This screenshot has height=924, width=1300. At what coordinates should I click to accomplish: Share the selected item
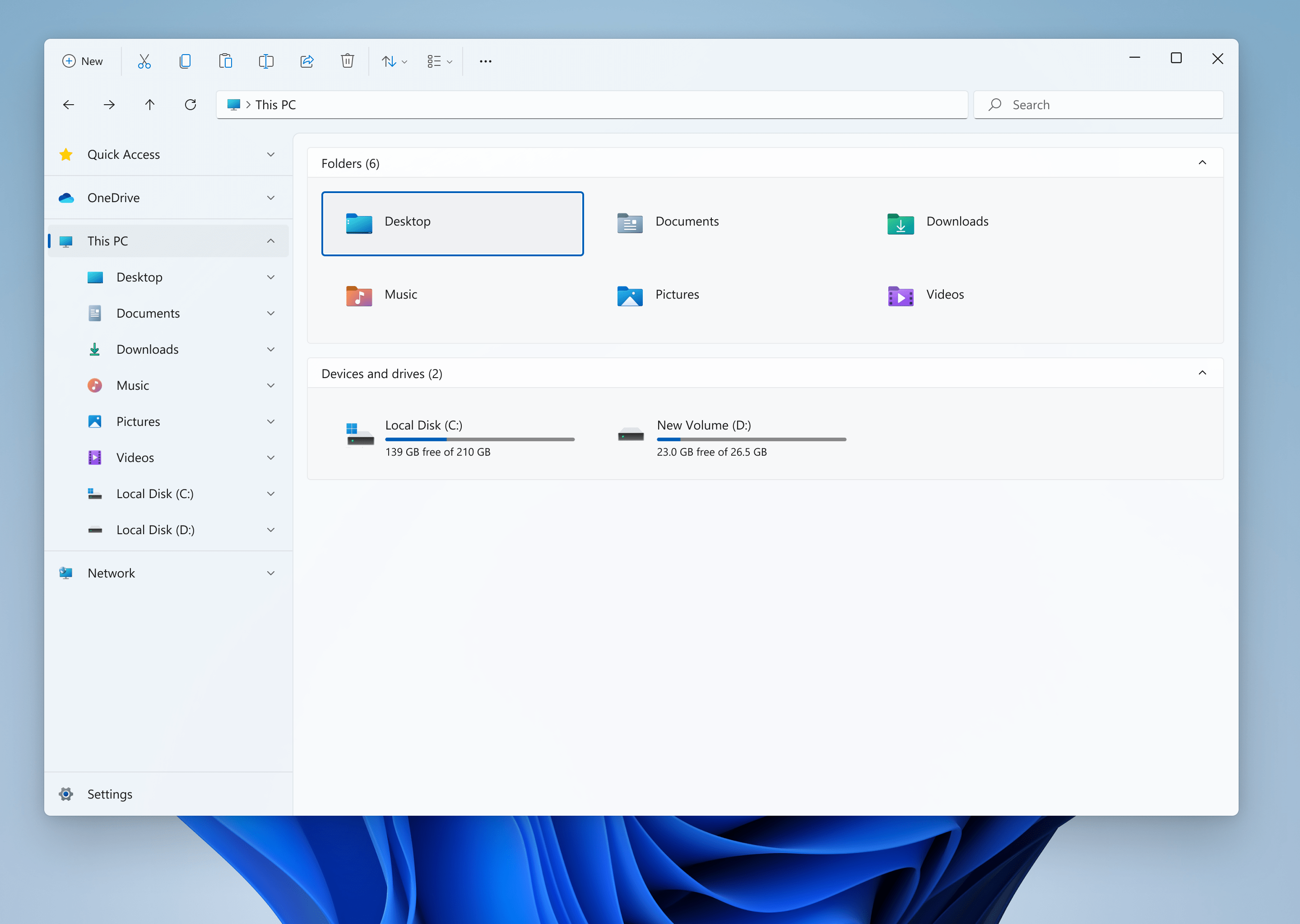(x=307, y=61)
